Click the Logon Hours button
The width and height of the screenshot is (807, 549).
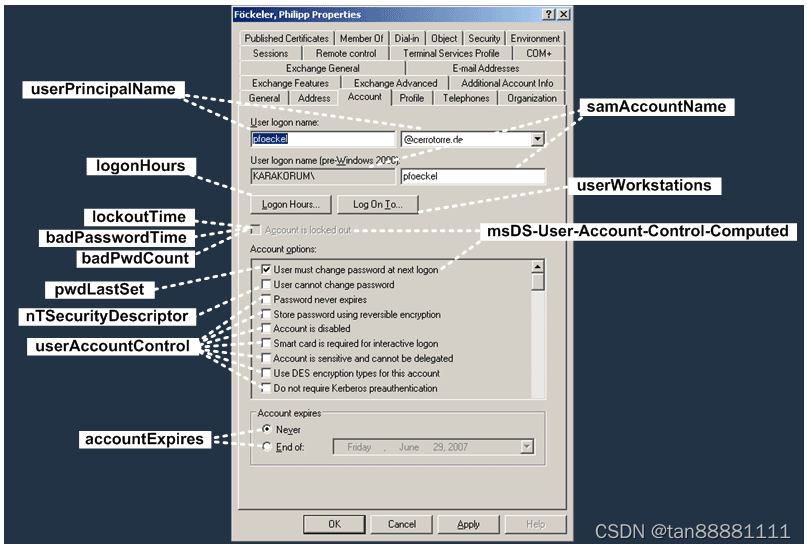pos(291,204)
